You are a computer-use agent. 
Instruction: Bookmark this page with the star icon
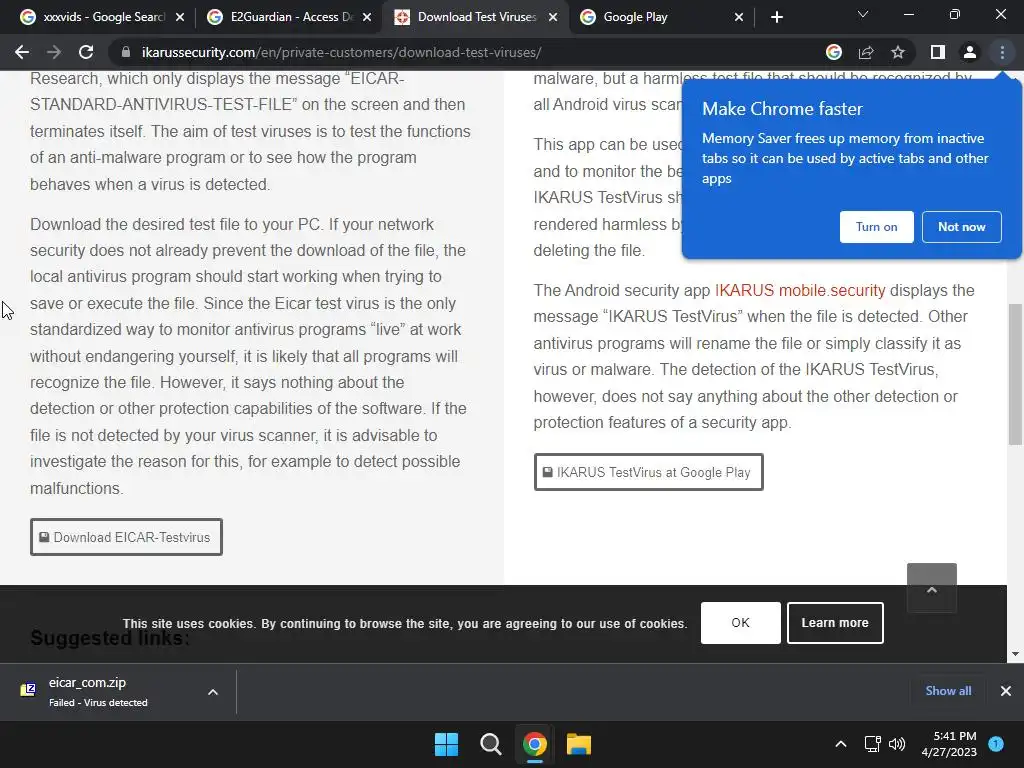[898, 52]
